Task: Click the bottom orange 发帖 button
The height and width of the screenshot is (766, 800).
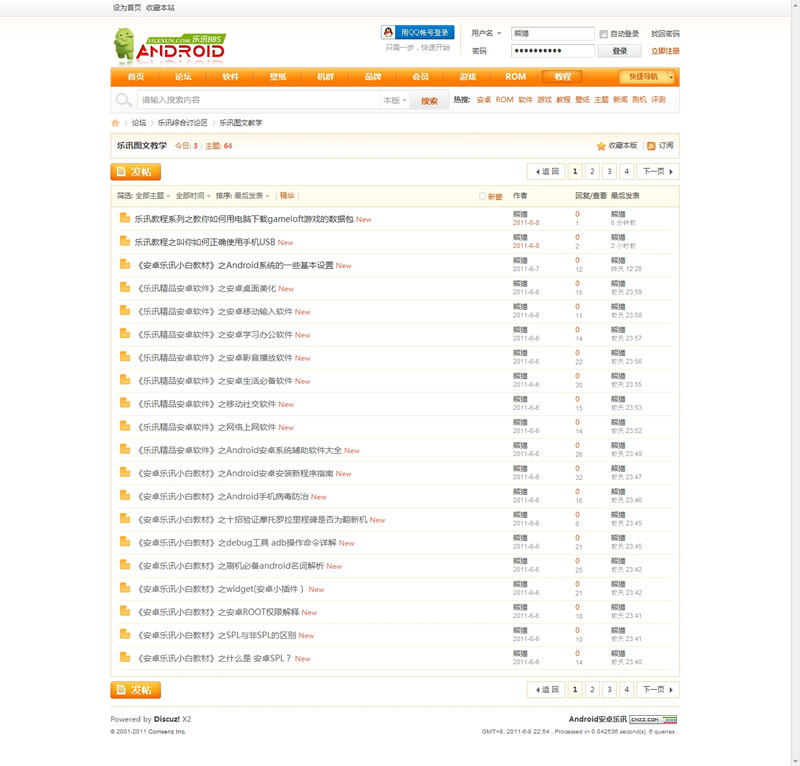Action: pyautogui.click(x=136, y=690)
